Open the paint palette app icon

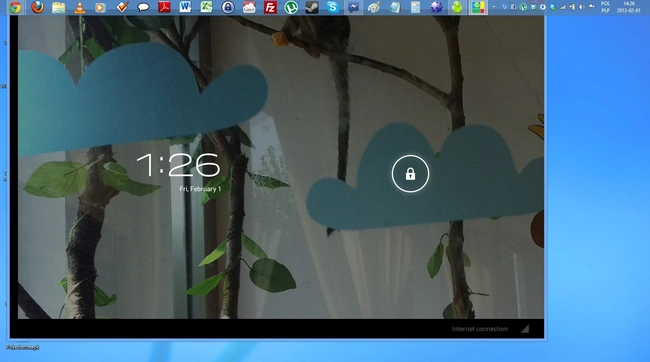[374, 7]
